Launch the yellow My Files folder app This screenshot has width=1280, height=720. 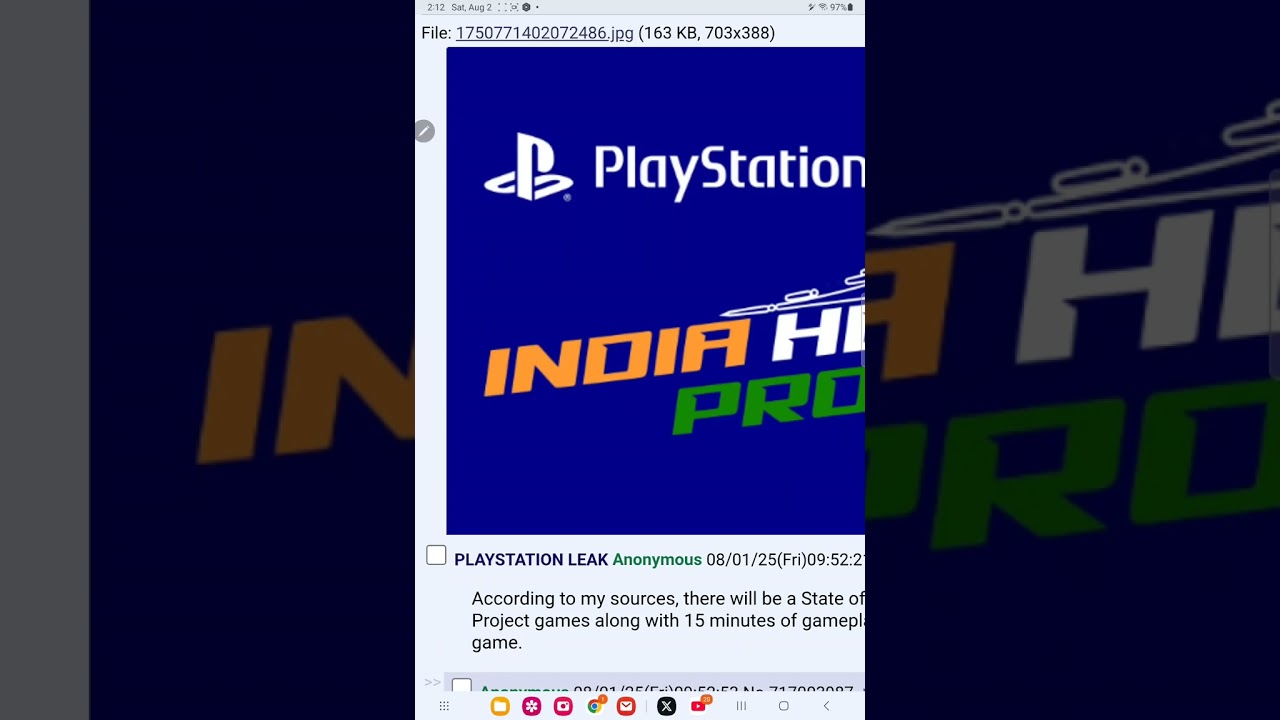[500, 706]
